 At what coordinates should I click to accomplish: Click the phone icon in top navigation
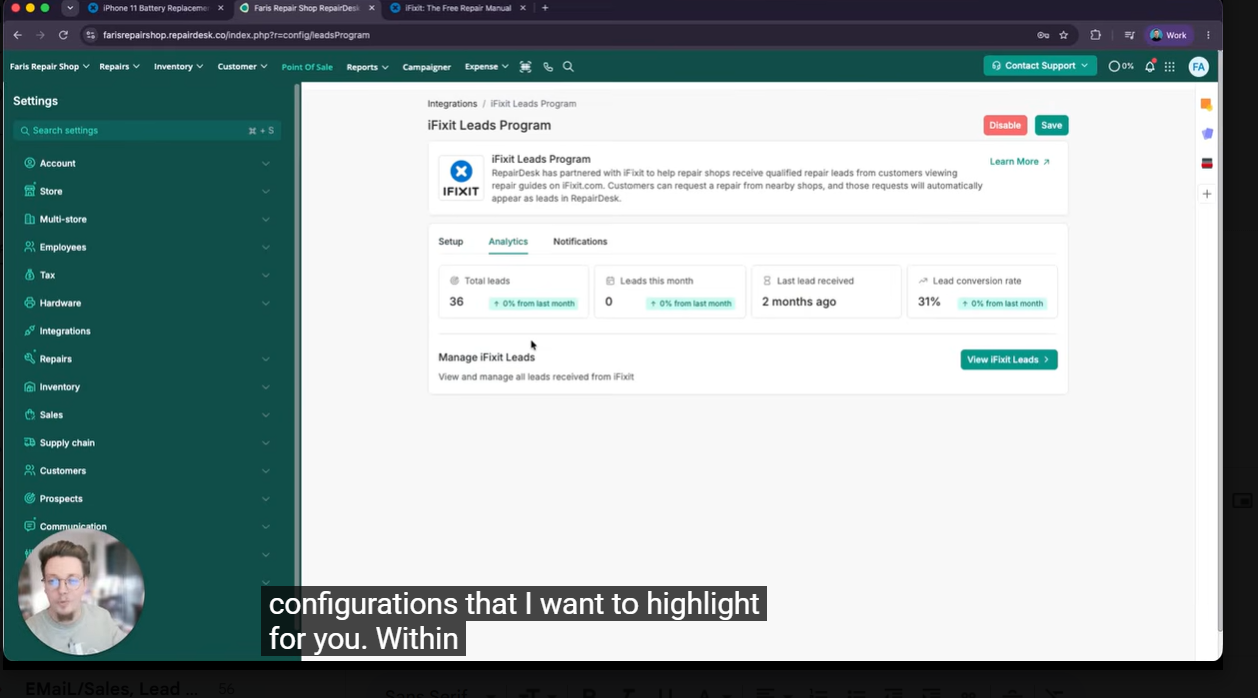(x=548, y=67)
